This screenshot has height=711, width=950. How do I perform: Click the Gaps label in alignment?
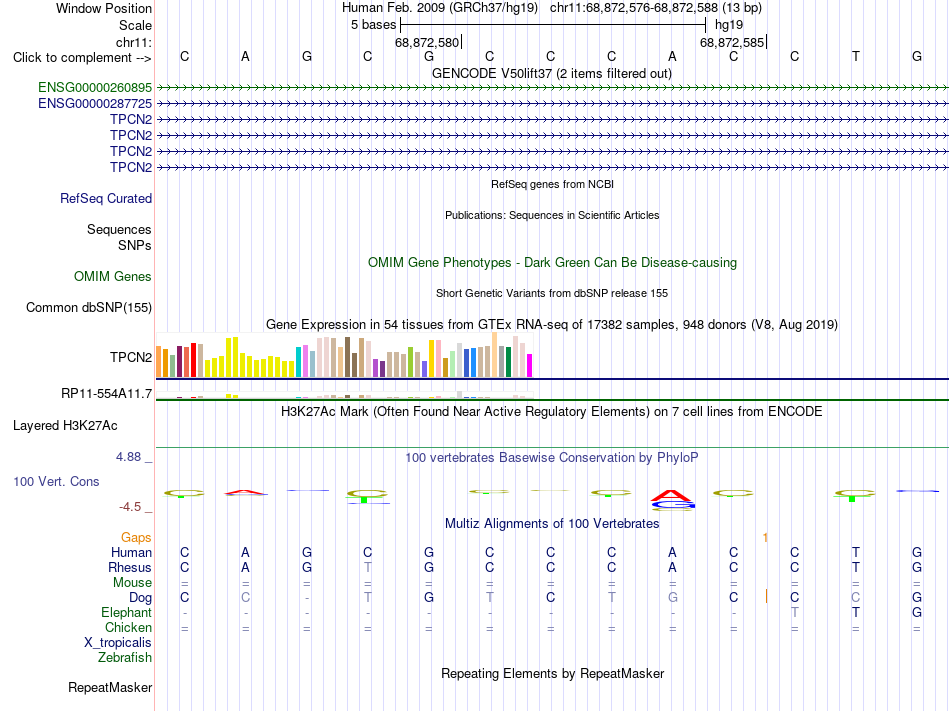[136, 538]
